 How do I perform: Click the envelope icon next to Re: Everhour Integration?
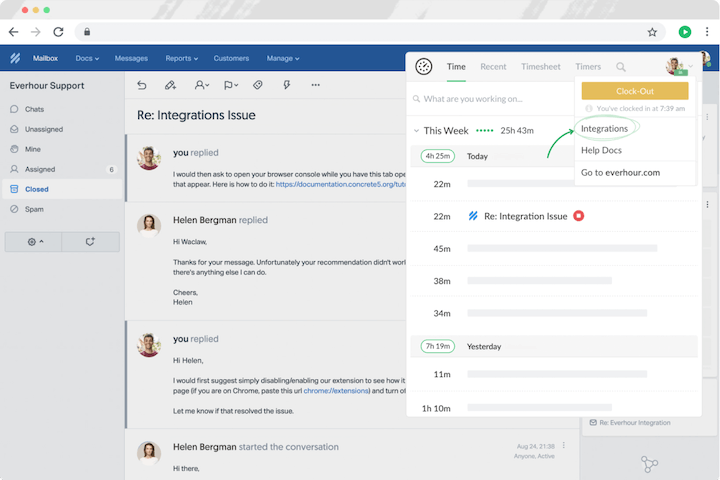point(593,423)
